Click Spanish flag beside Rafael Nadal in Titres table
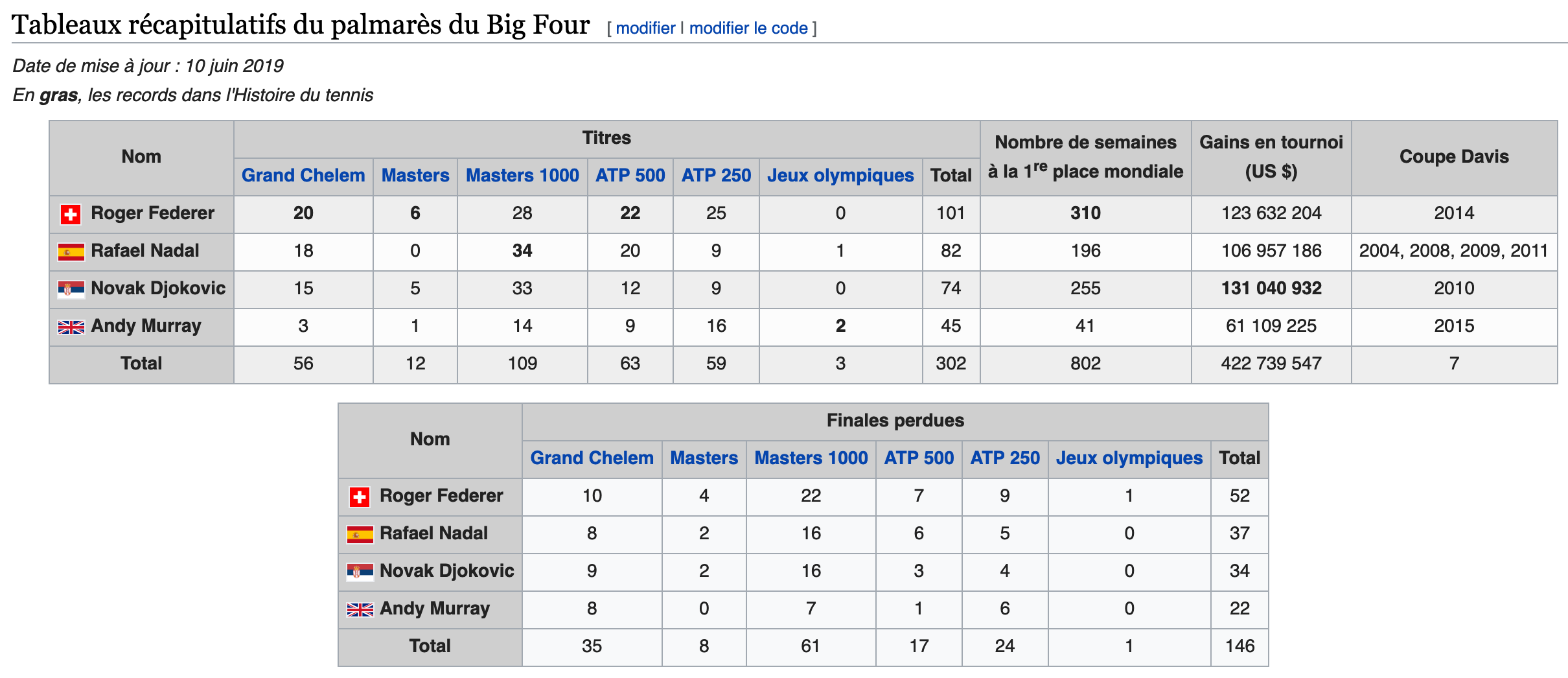 pos(71,251)
